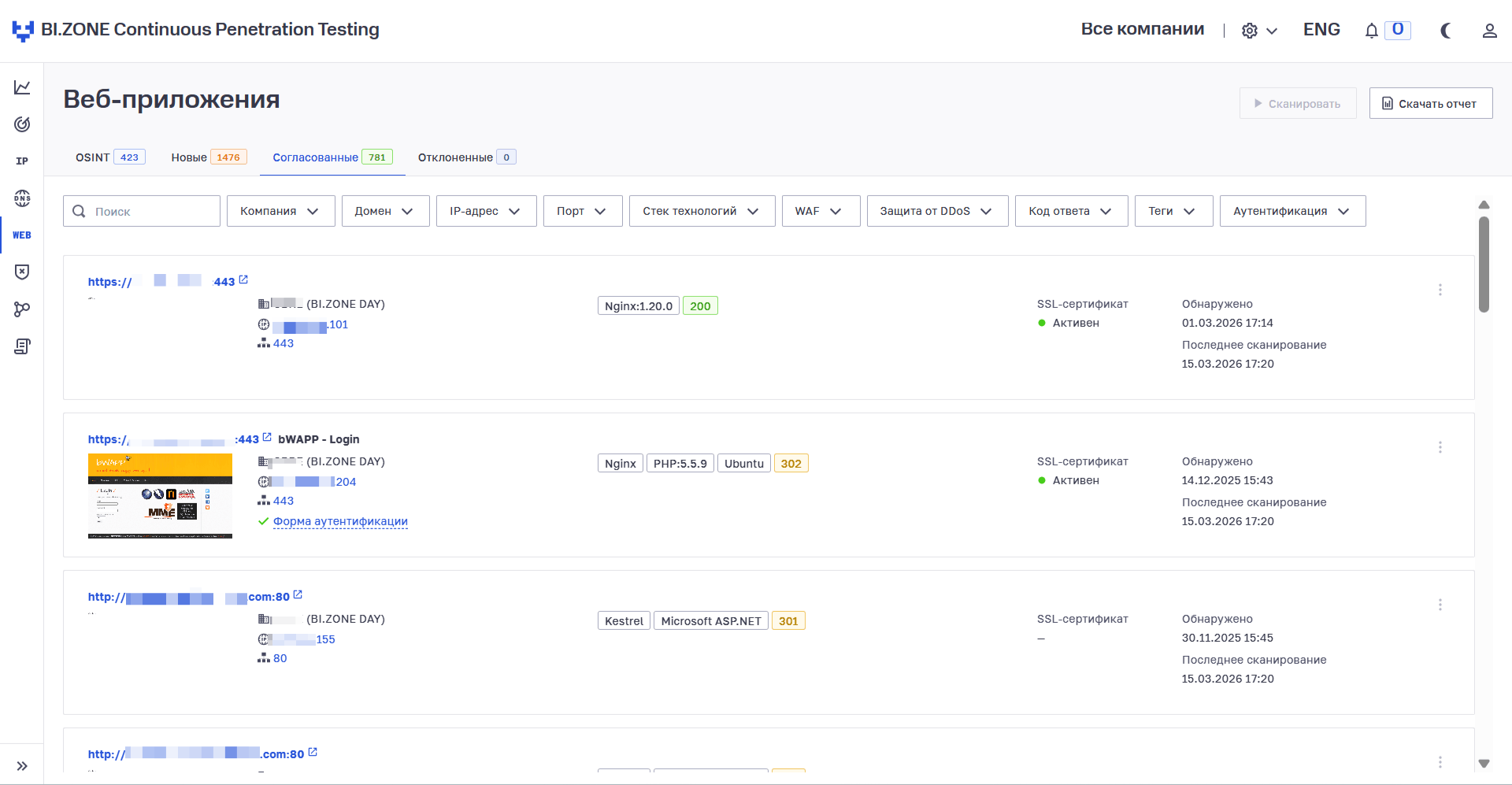
Task: Switch interface language to ENG
Action: [1321, 30]
